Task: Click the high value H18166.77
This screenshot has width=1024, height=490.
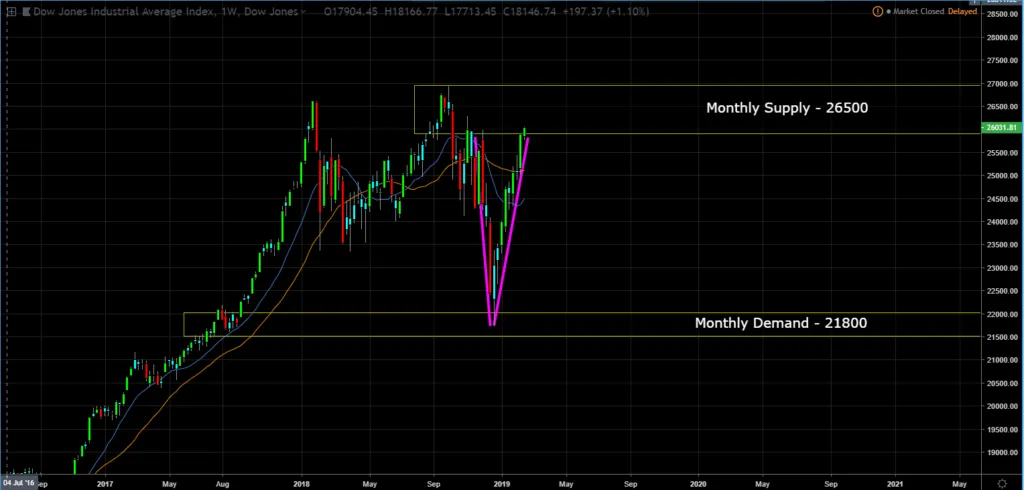Action: (x=411, y=12)
